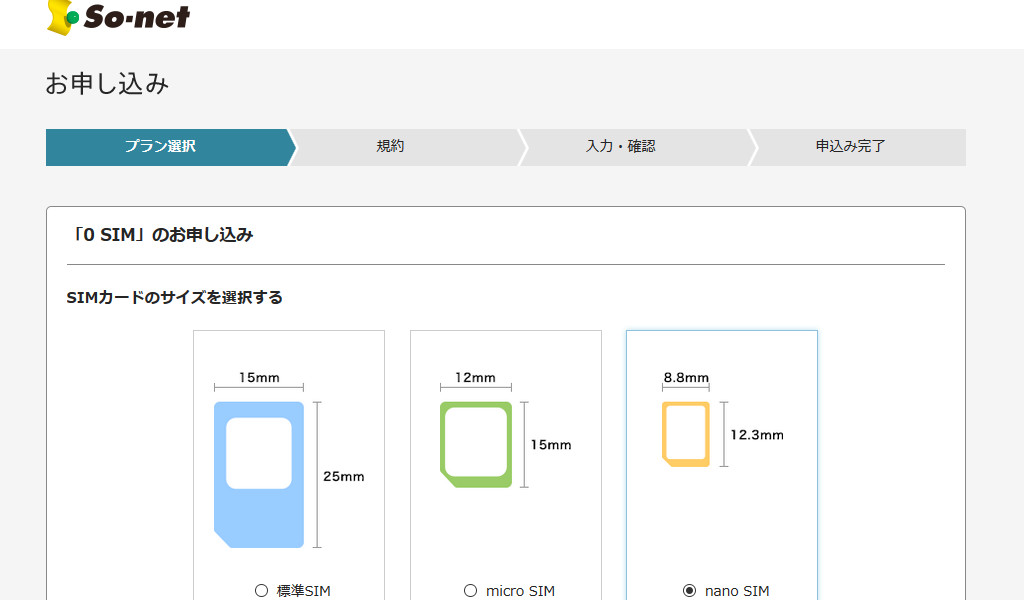This screenshot has width=1024, height=600.
Task: Click the blue standard SIM card image
Action: (259, 475)
